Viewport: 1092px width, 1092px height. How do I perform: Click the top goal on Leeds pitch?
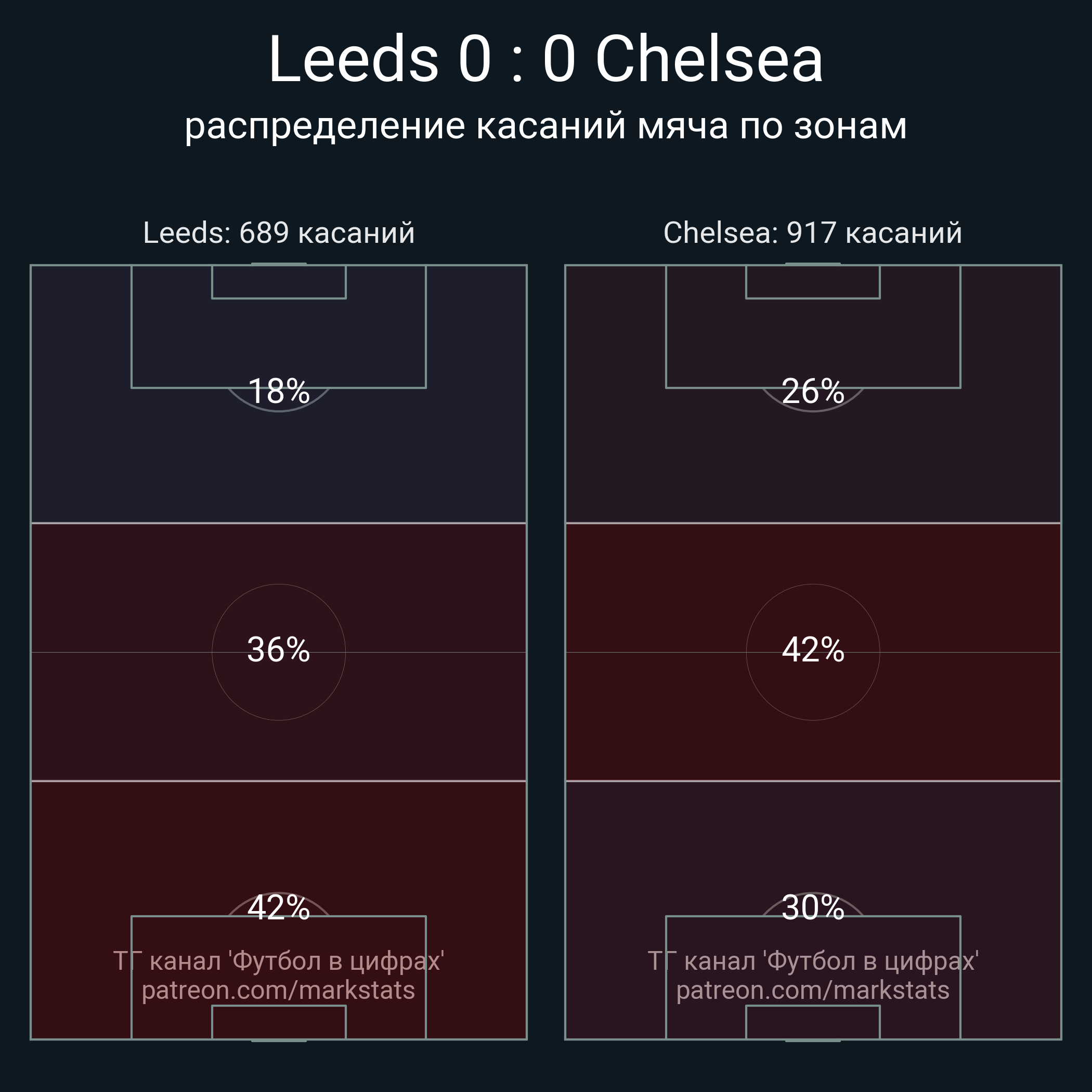(x=279, y=264)
